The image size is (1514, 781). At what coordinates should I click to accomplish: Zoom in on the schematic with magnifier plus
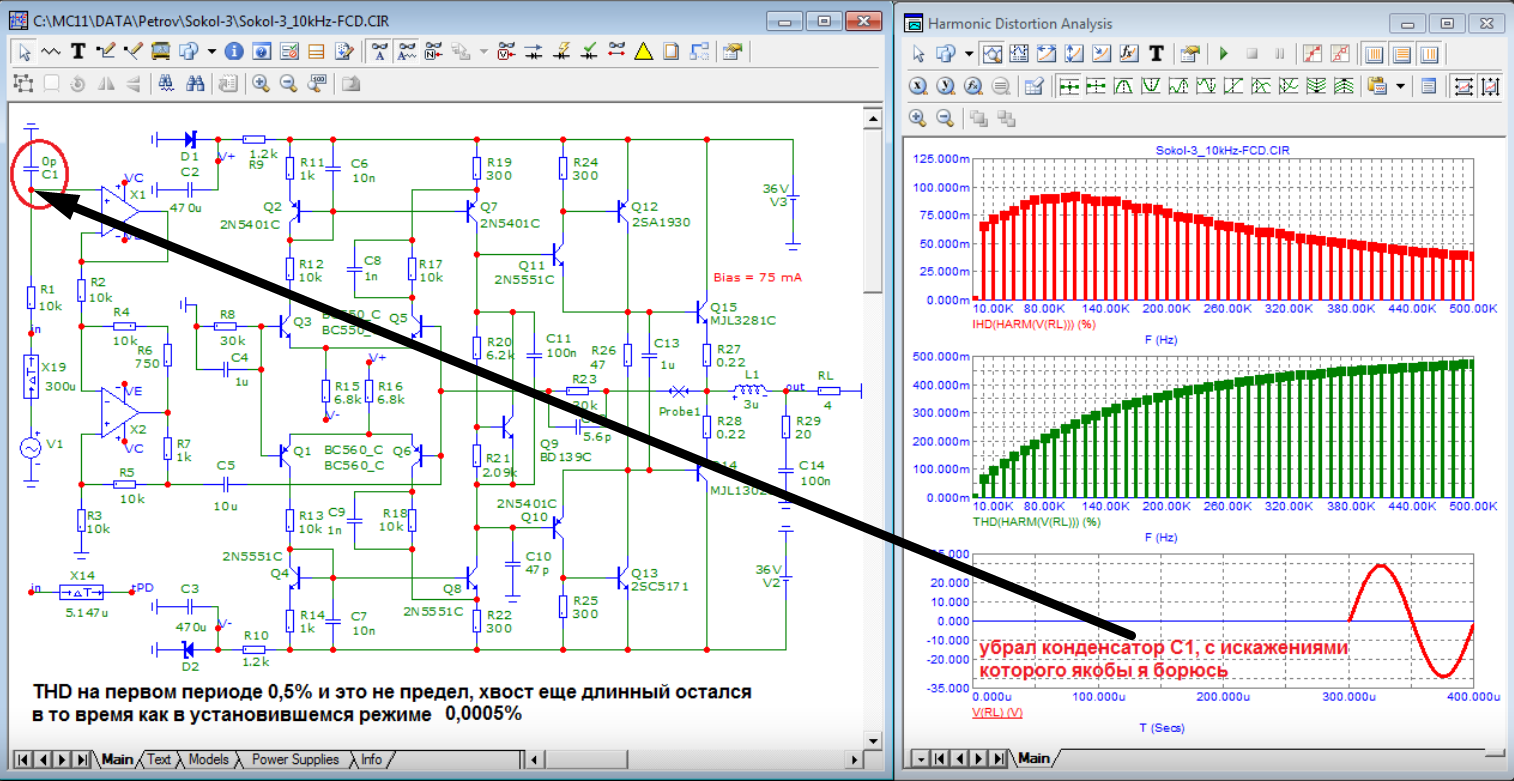[261, 83]
